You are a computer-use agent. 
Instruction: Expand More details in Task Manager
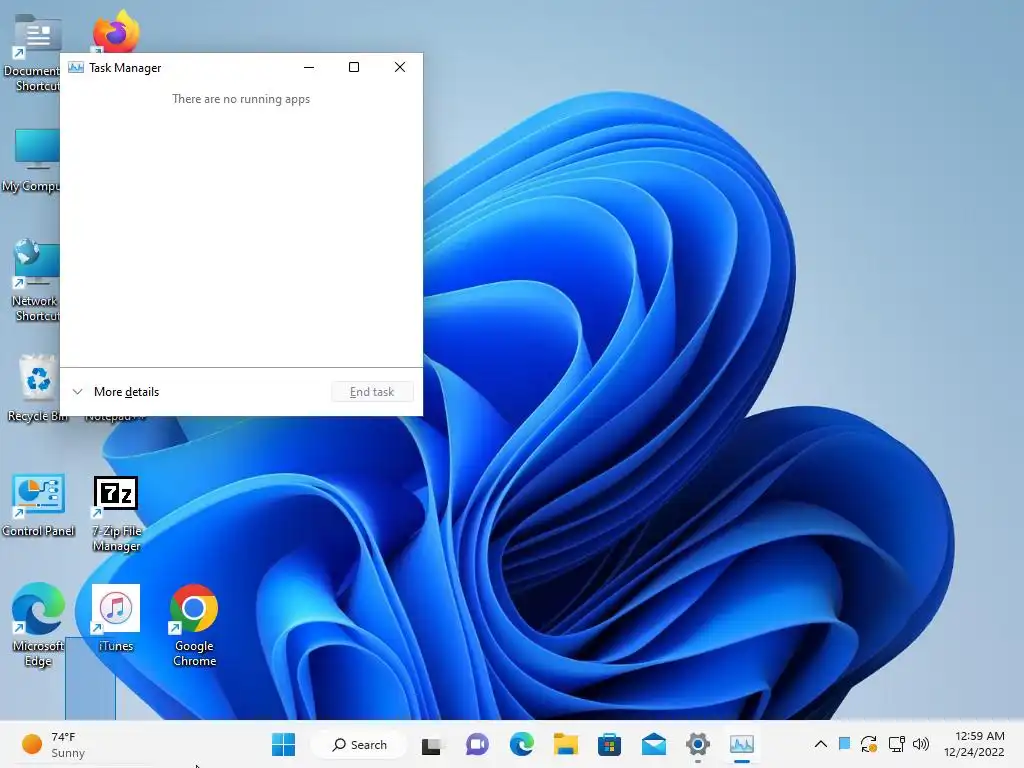pos(116,392)
